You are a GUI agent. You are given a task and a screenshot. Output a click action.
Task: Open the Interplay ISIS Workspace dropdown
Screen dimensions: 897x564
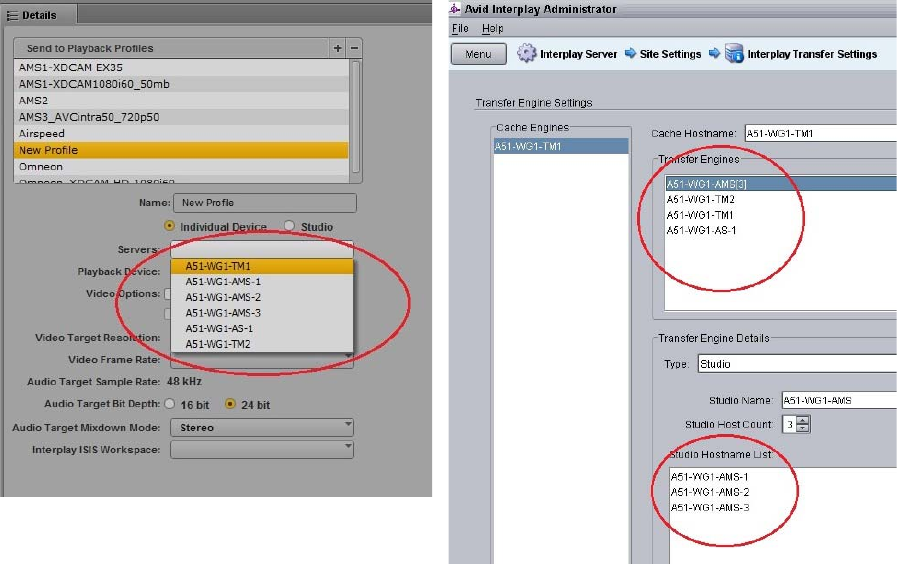(x=261, y=450)
